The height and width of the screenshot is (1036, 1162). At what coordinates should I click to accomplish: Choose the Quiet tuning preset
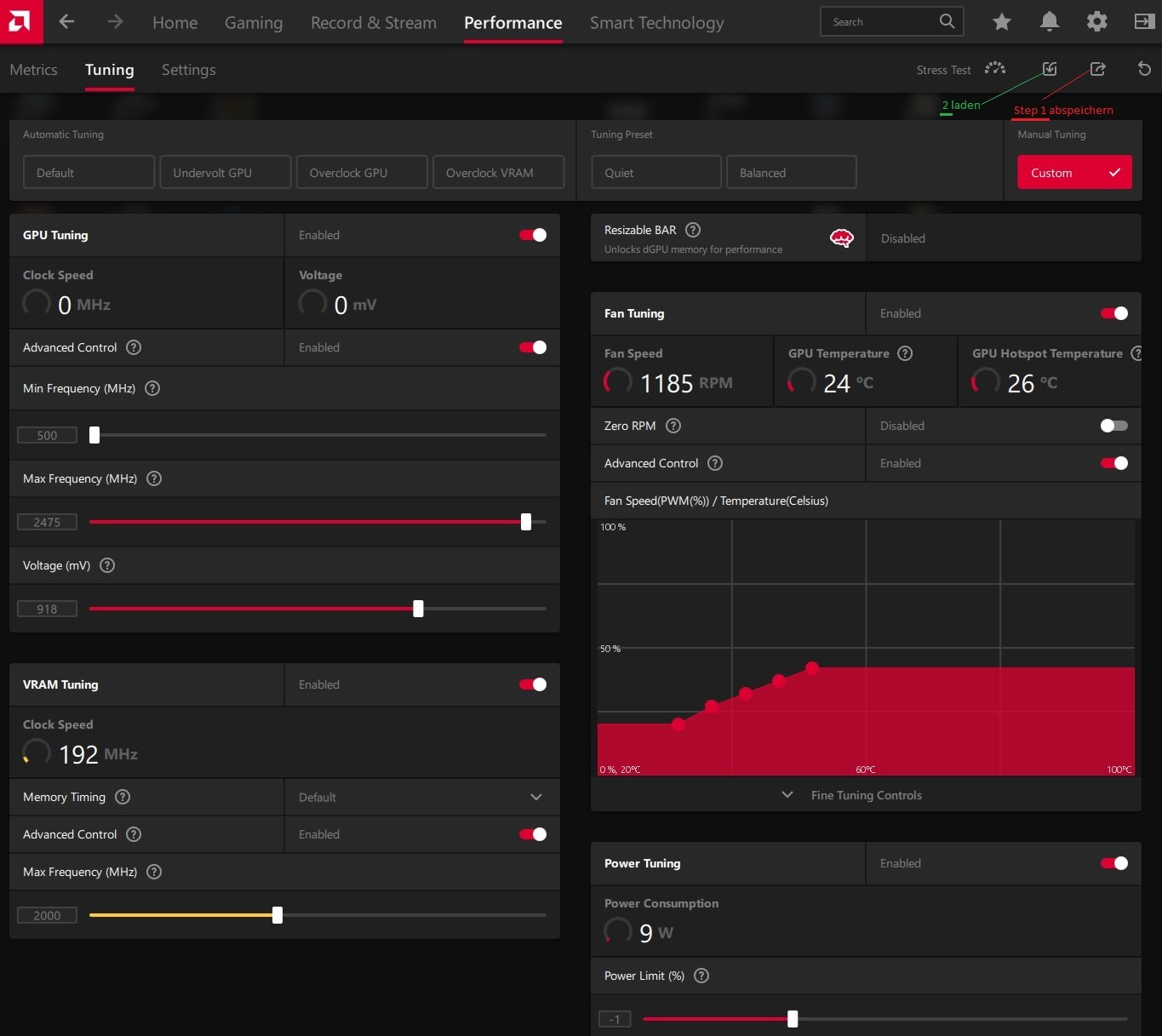(x=656, y=172)
